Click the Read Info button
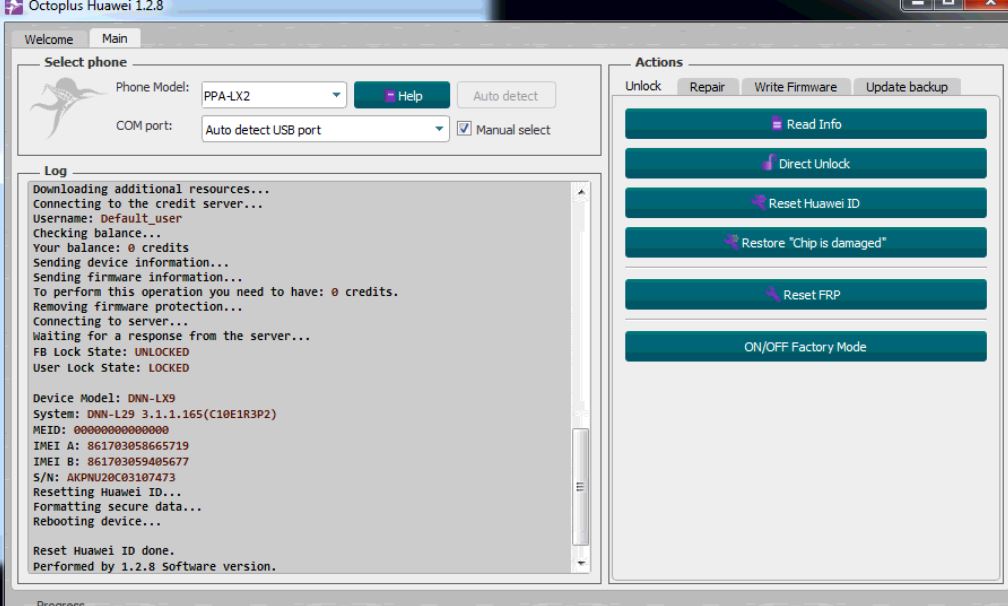Viewport: 1008px width, 606px height. [806, 124]
